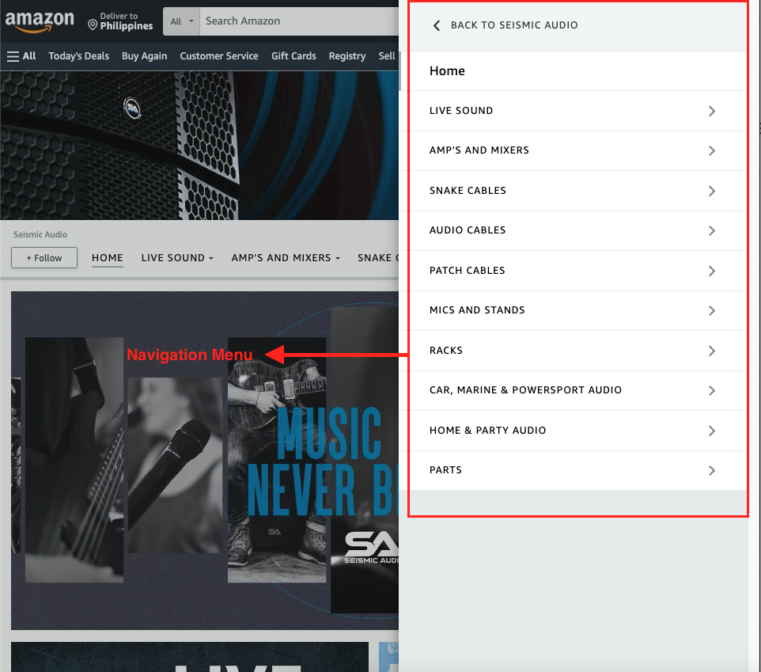Expand PARTS chevron

(x=711, y=471)
